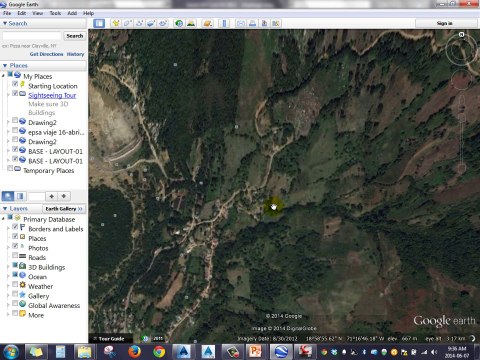The height and width of the screenshot is (360, 480).
Task: Click the Search button
Action: pyautogui.click(x=74, y=36)
